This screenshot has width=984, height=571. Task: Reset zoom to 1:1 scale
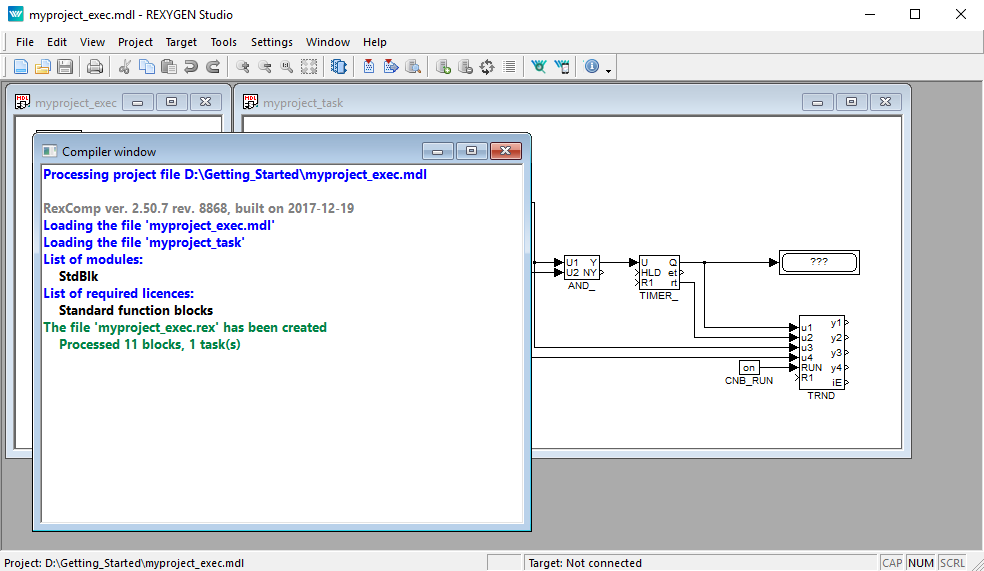coord(287,67)
